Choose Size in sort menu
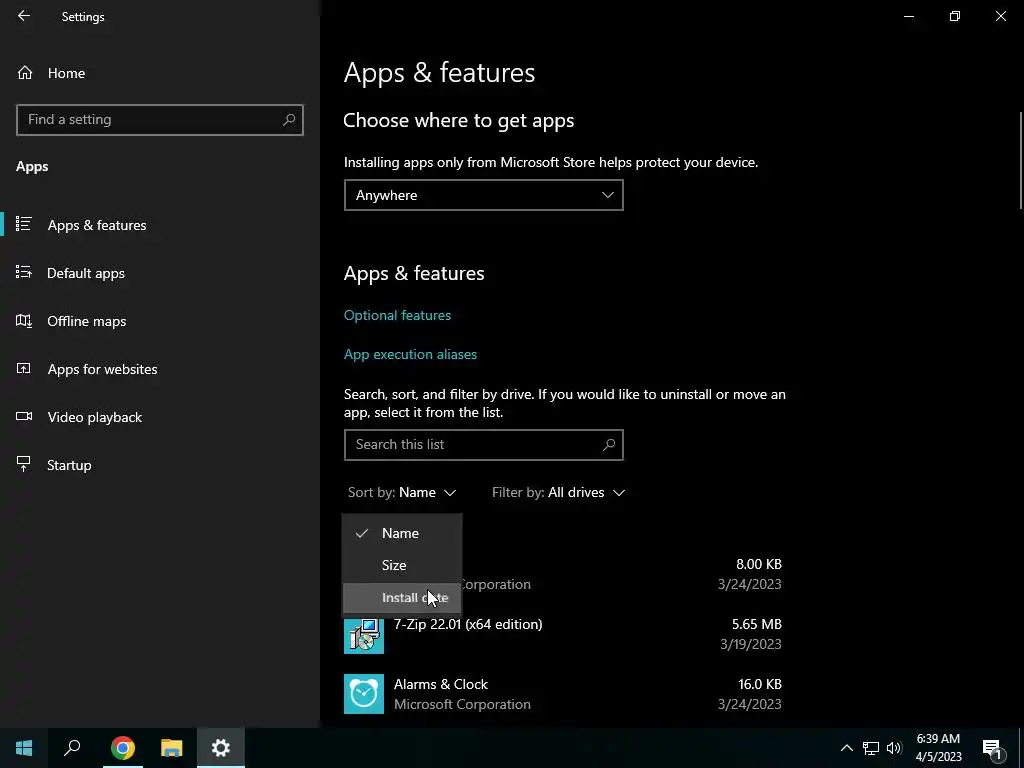This screenshot has height=768, width=1024. tap(402, 565)
